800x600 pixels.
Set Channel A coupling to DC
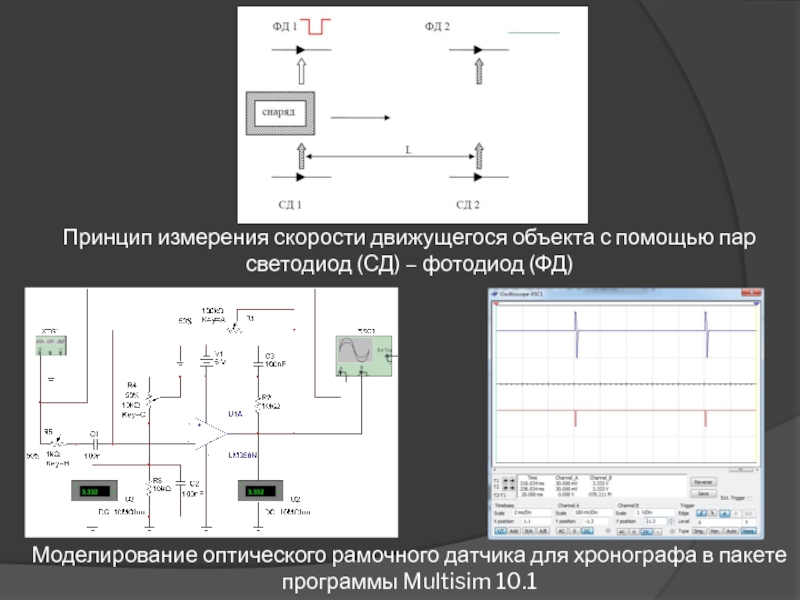(x=587, y=531)
